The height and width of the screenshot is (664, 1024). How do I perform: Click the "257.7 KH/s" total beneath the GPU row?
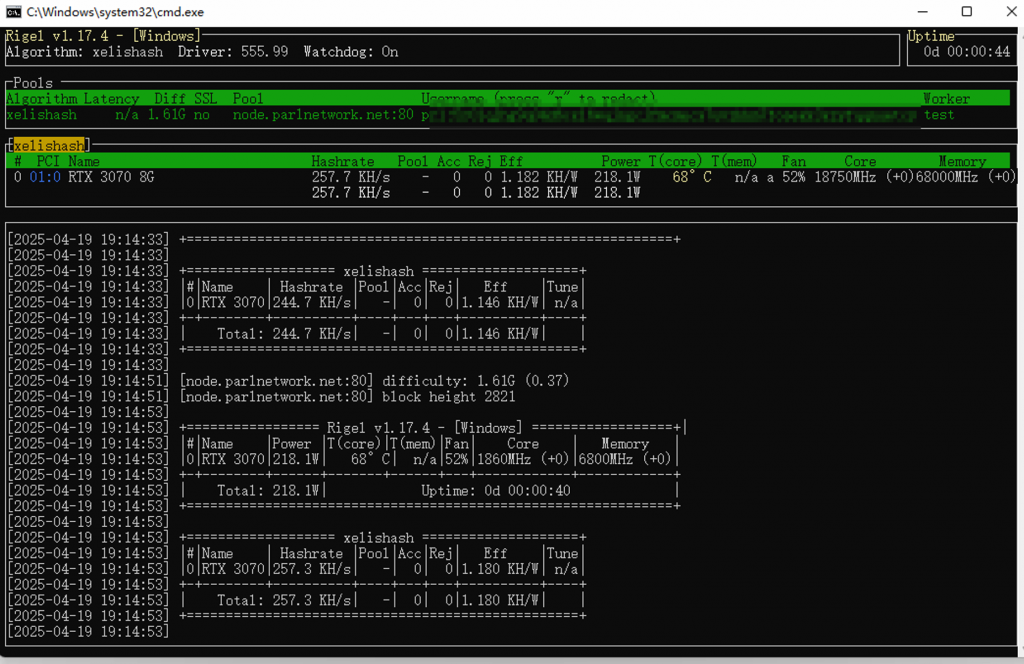pyautogui.click(x=351, y=193)
